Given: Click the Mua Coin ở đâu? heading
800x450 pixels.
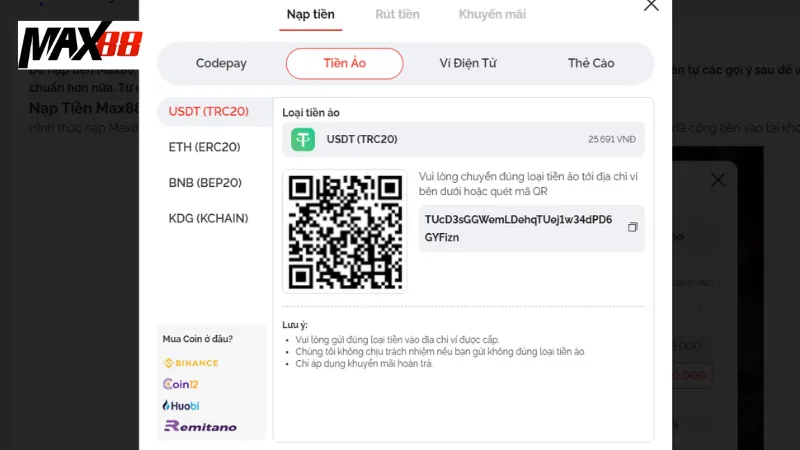Looking at the screenshot, I should click(x=198, y=339).
